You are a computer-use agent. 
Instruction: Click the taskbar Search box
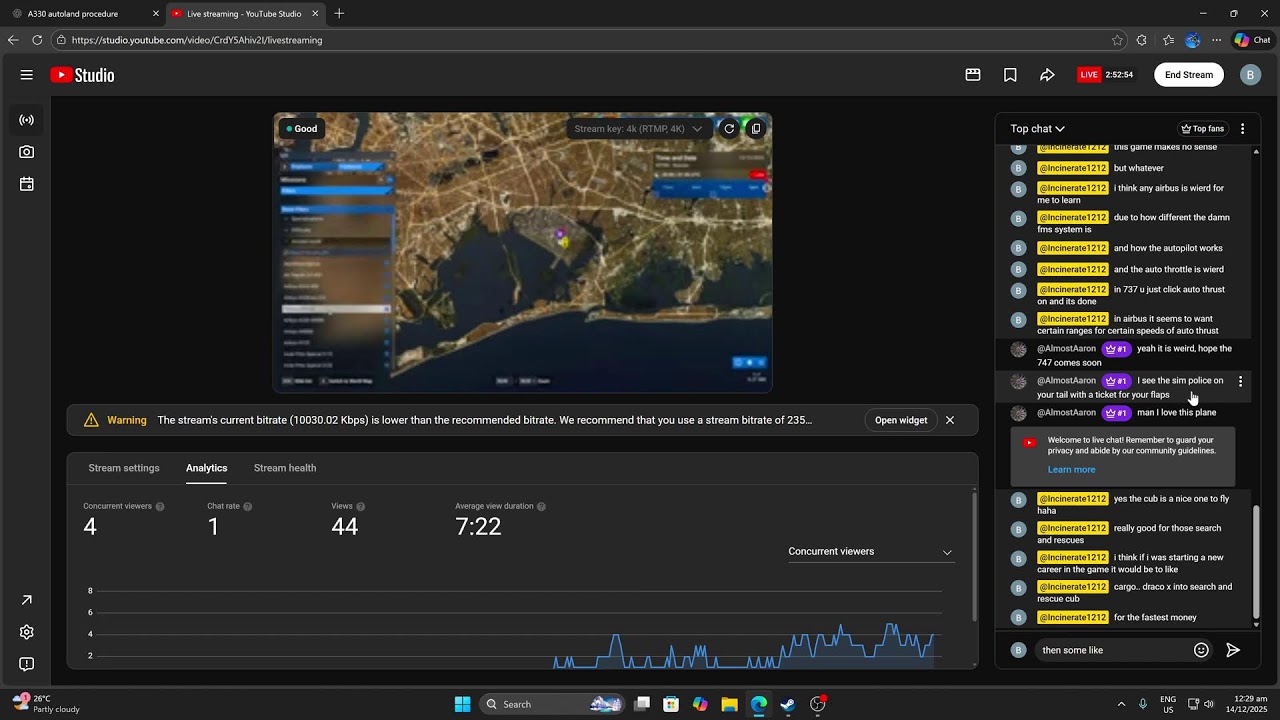552,704
